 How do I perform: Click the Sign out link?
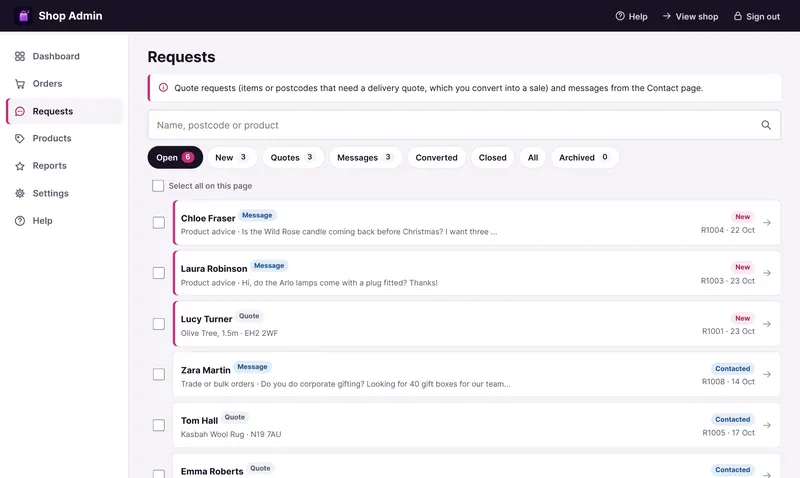(x=757, y=16)
